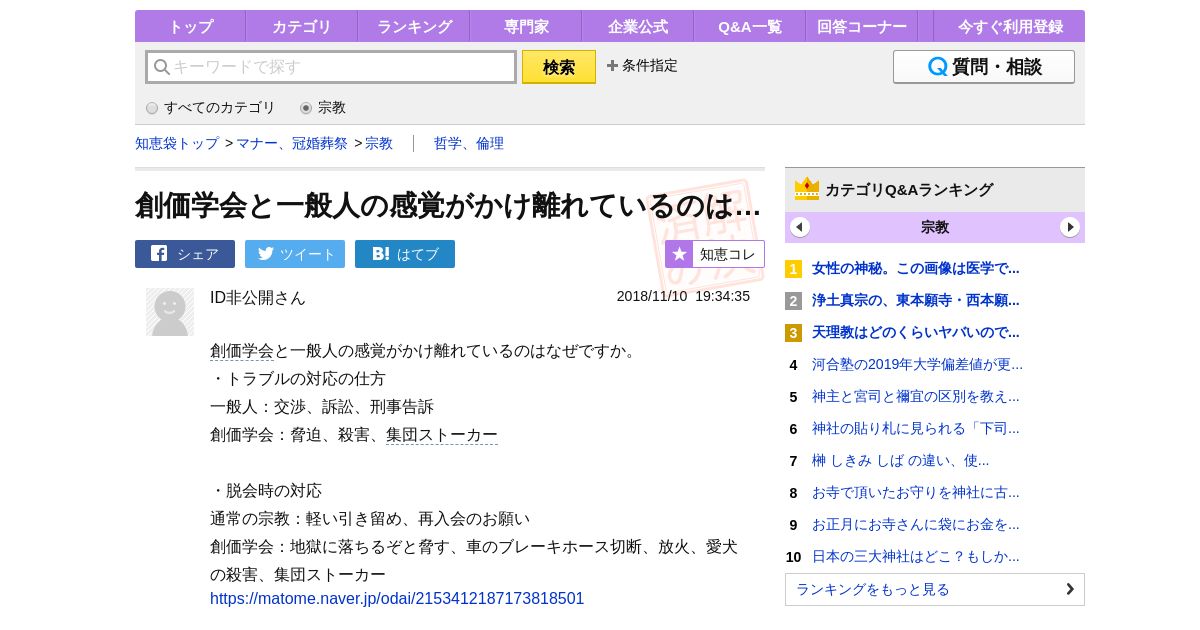Open rank 9 お正月にお寺さん question
This screenshot has height=630, width=1200.
click(x=916, y=524)
